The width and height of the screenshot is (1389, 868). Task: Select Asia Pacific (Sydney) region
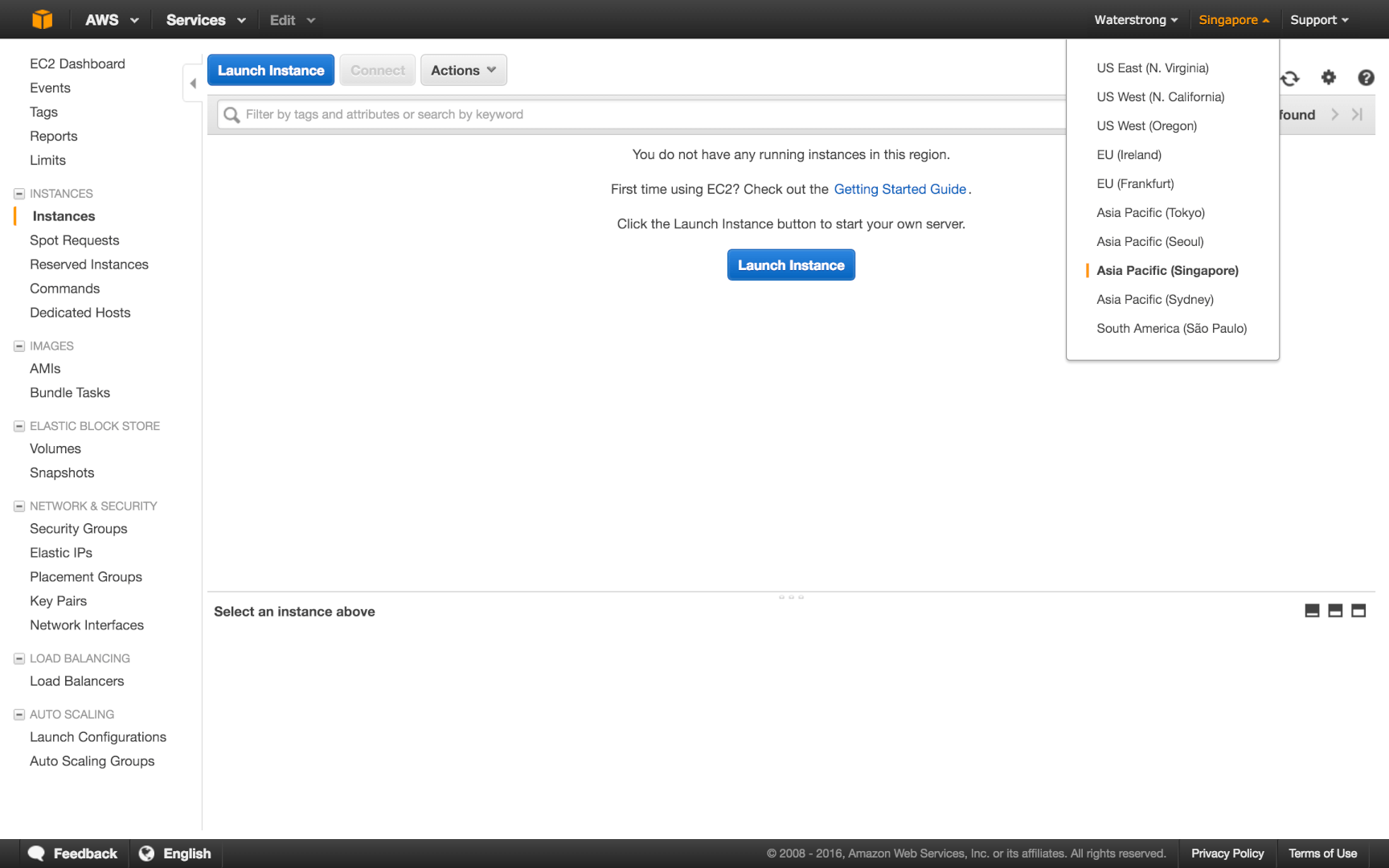click(x=1155, y=300)
